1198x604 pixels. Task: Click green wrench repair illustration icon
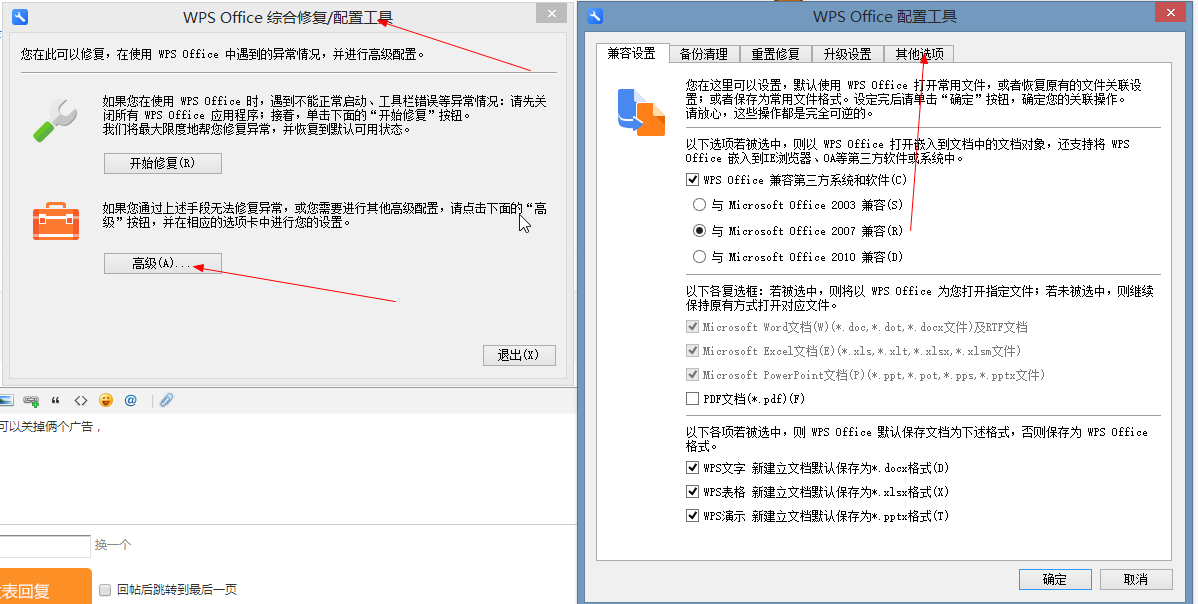[54, 119]
